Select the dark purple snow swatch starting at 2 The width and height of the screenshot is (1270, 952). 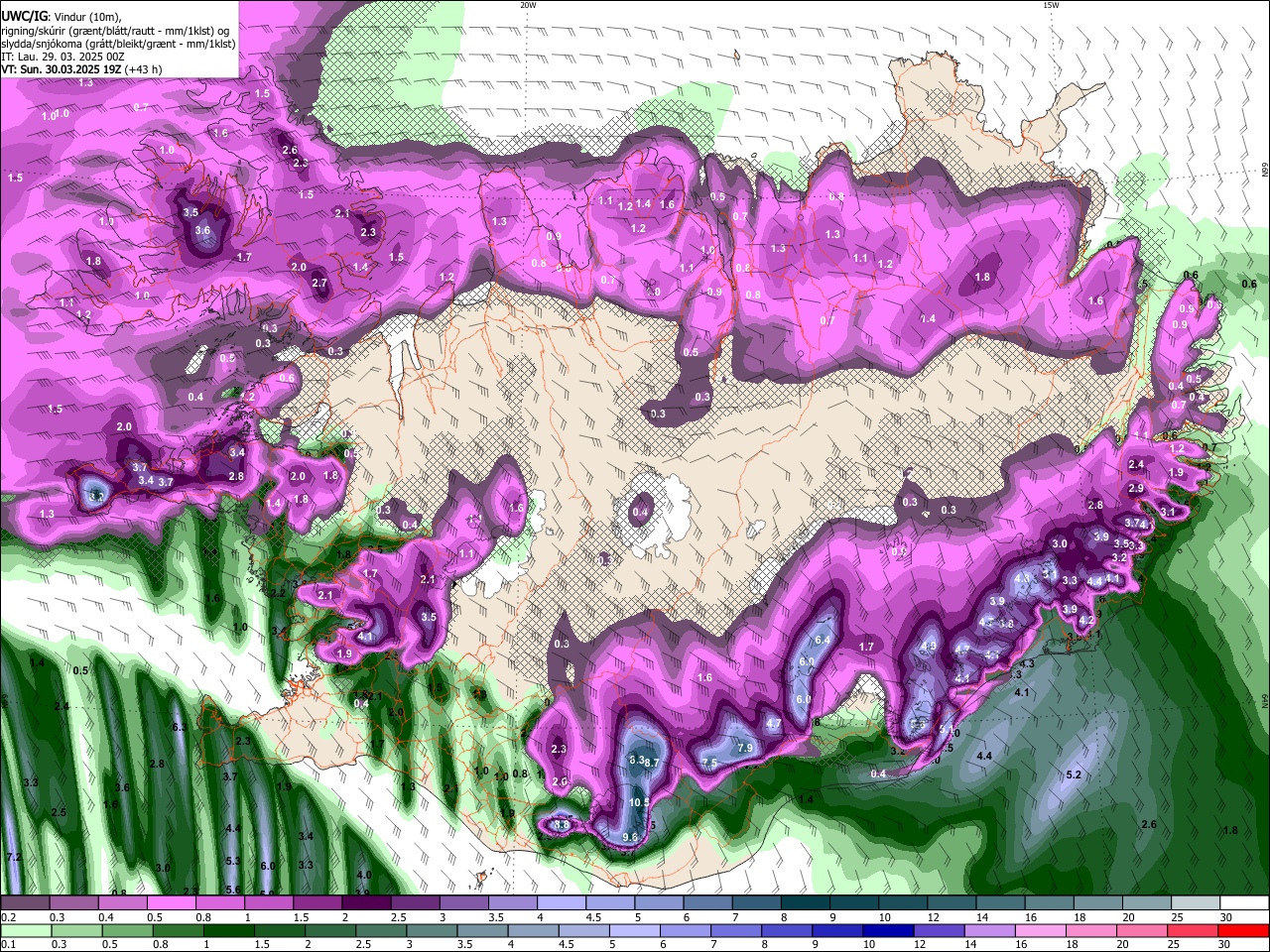(x=366, y=902)
